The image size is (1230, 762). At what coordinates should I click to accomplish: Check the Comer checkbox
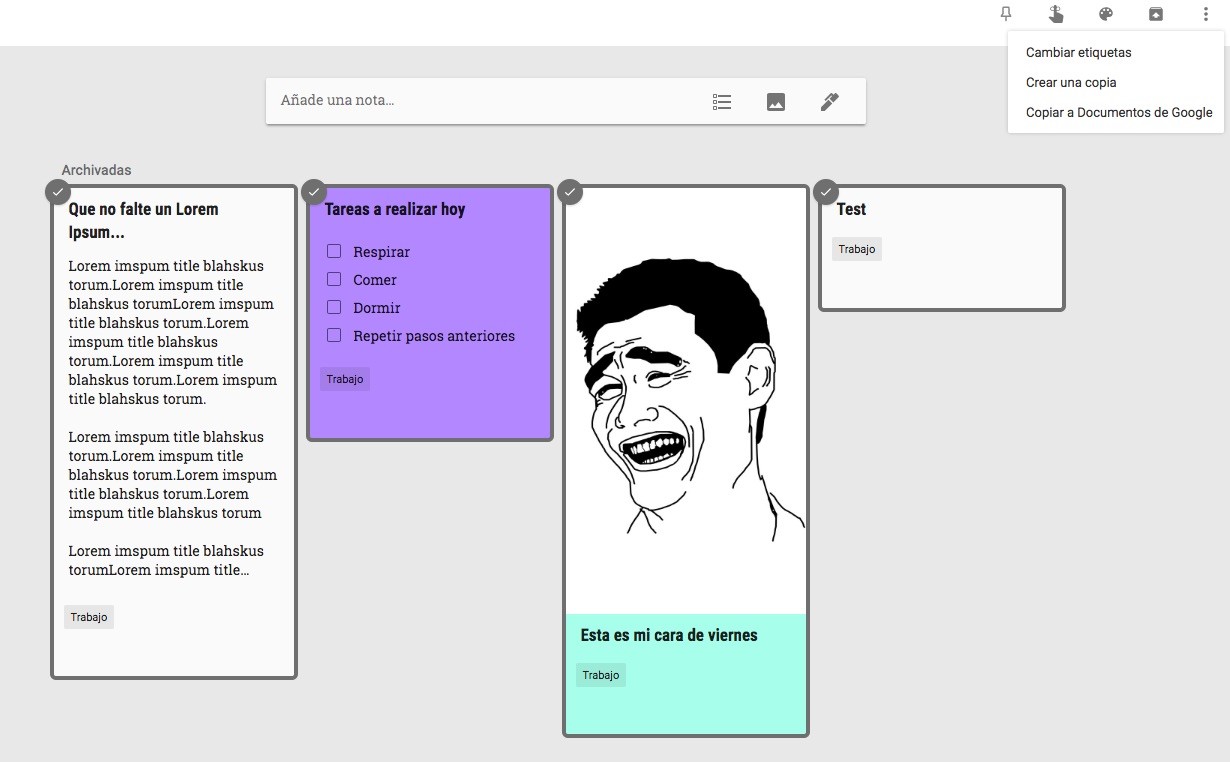click(x=334, y=279)
